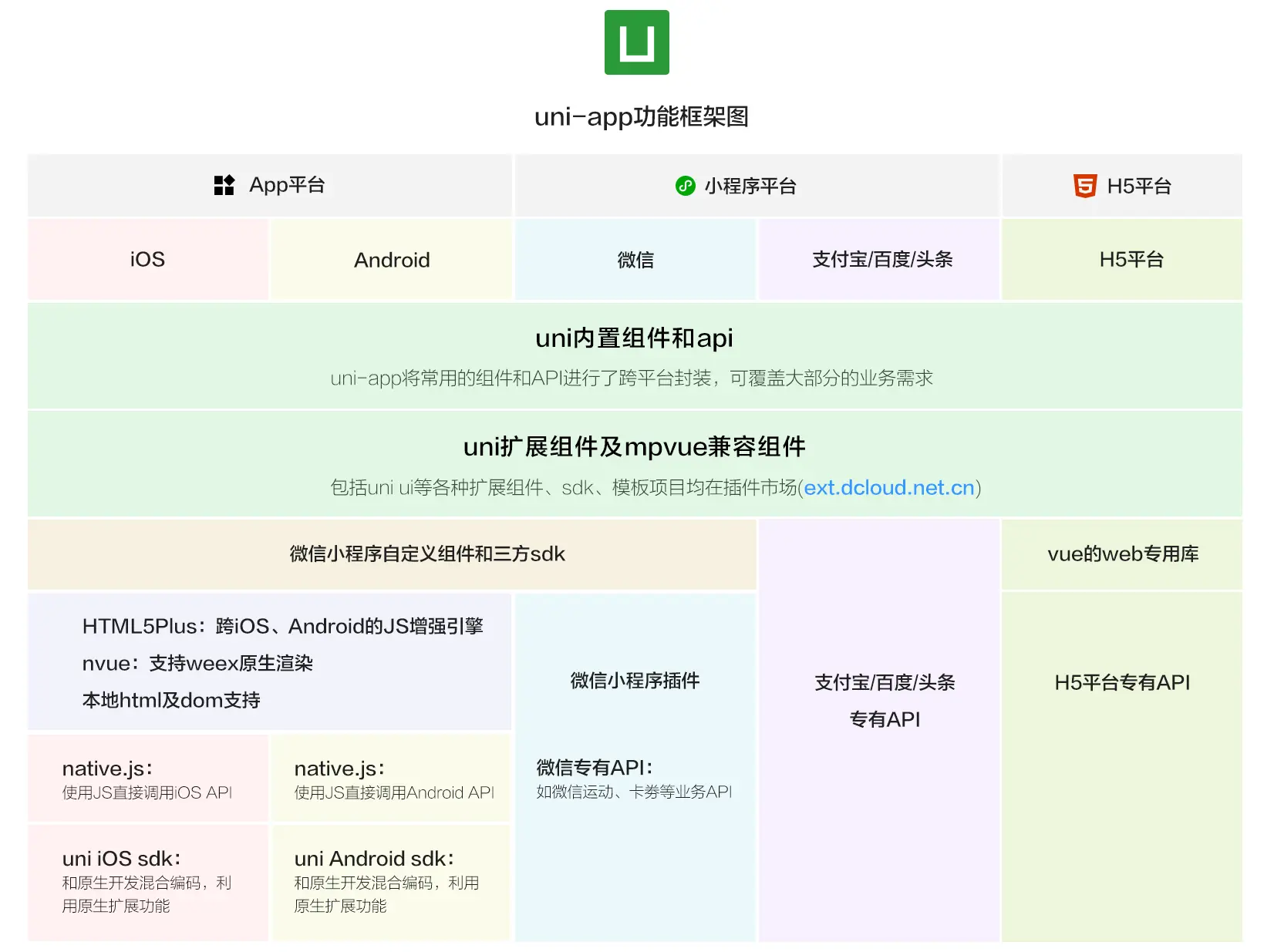
Task: Select the App平台 header tab
Action: click(x=269, y=185)
